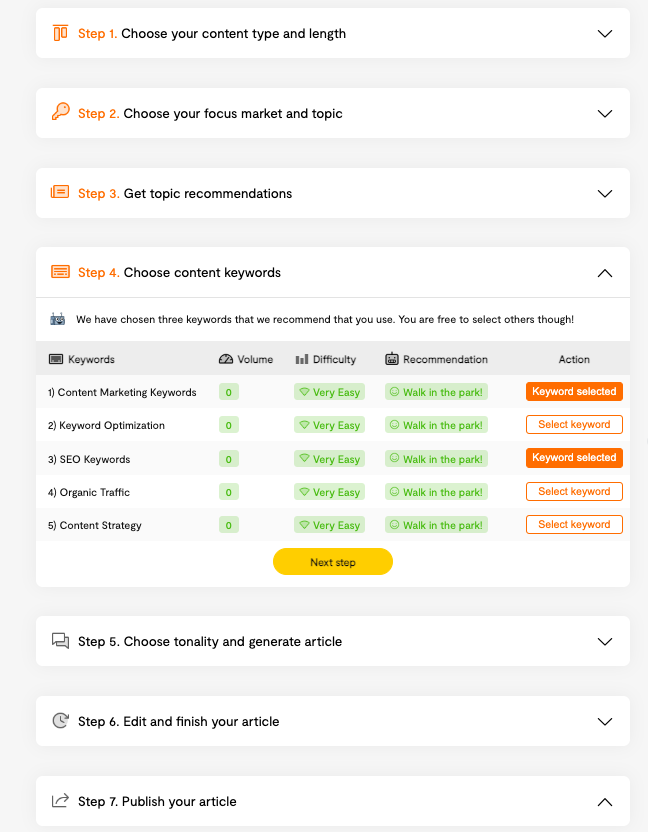Collapse Step 4 with the up chevron

click(605, 273)
